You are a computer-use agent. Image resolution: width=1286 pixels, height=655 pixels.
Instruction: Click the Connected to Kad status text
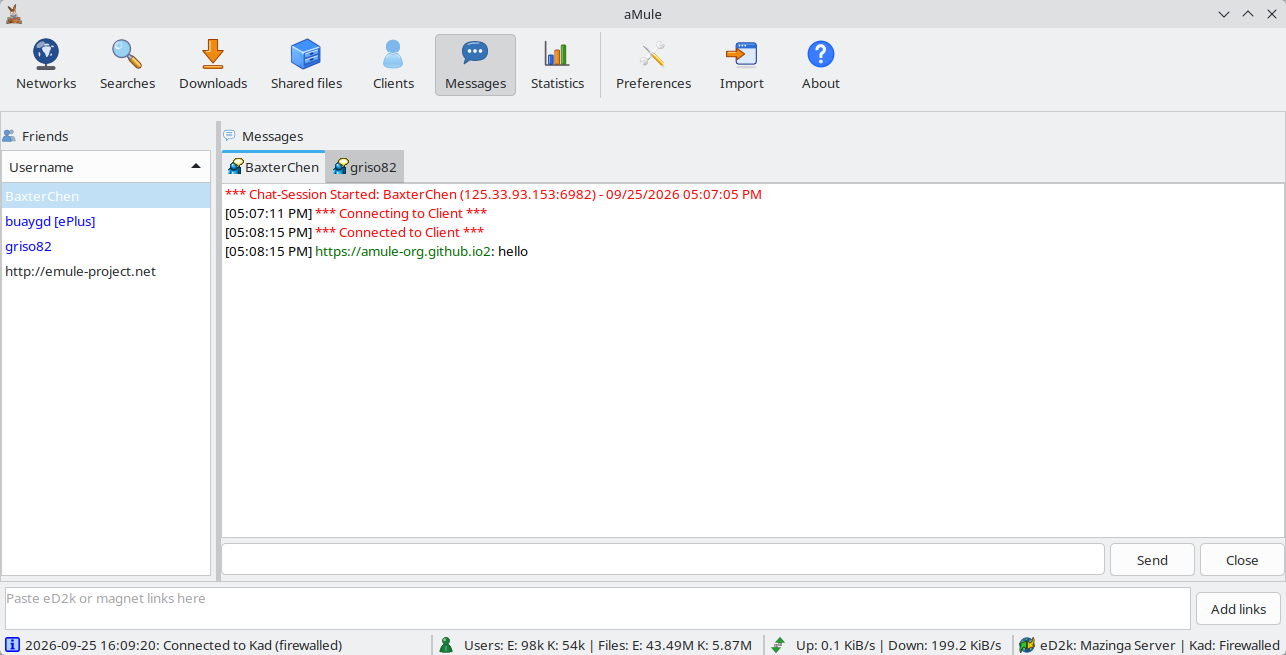(x=184, y=645)
